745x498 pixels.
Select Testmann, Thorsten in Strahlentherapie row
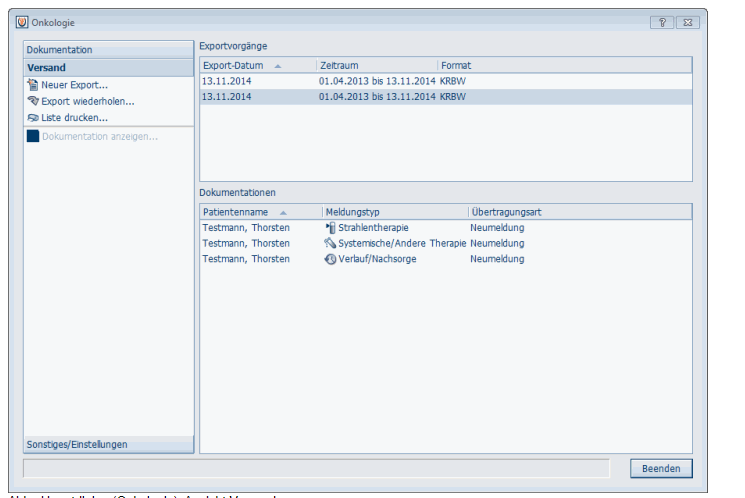click(x=246, y=228)
